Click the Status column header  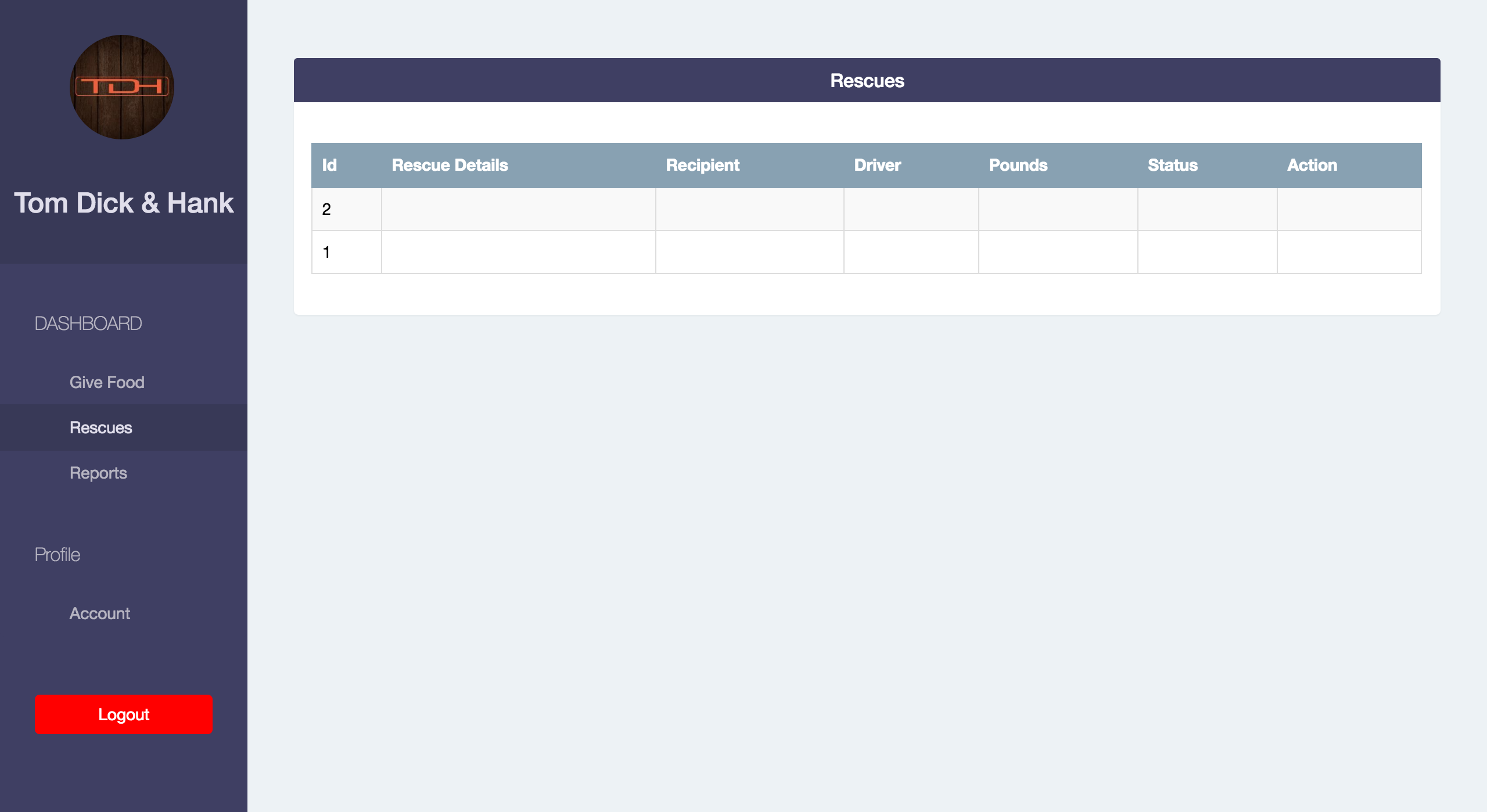tap(1208, 166)
